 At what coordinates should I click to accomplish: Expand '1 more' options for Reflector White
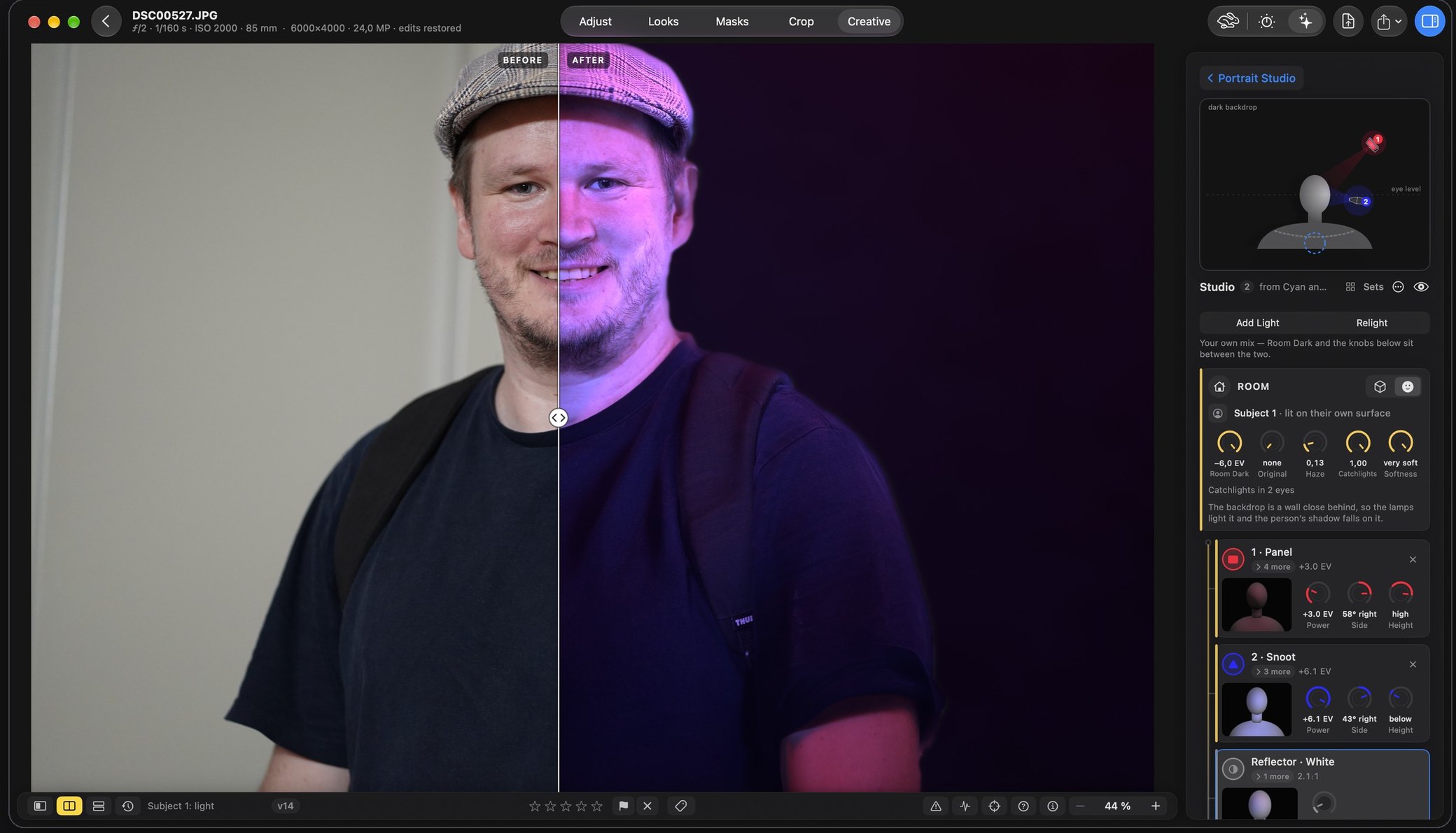click(1272, 776)
